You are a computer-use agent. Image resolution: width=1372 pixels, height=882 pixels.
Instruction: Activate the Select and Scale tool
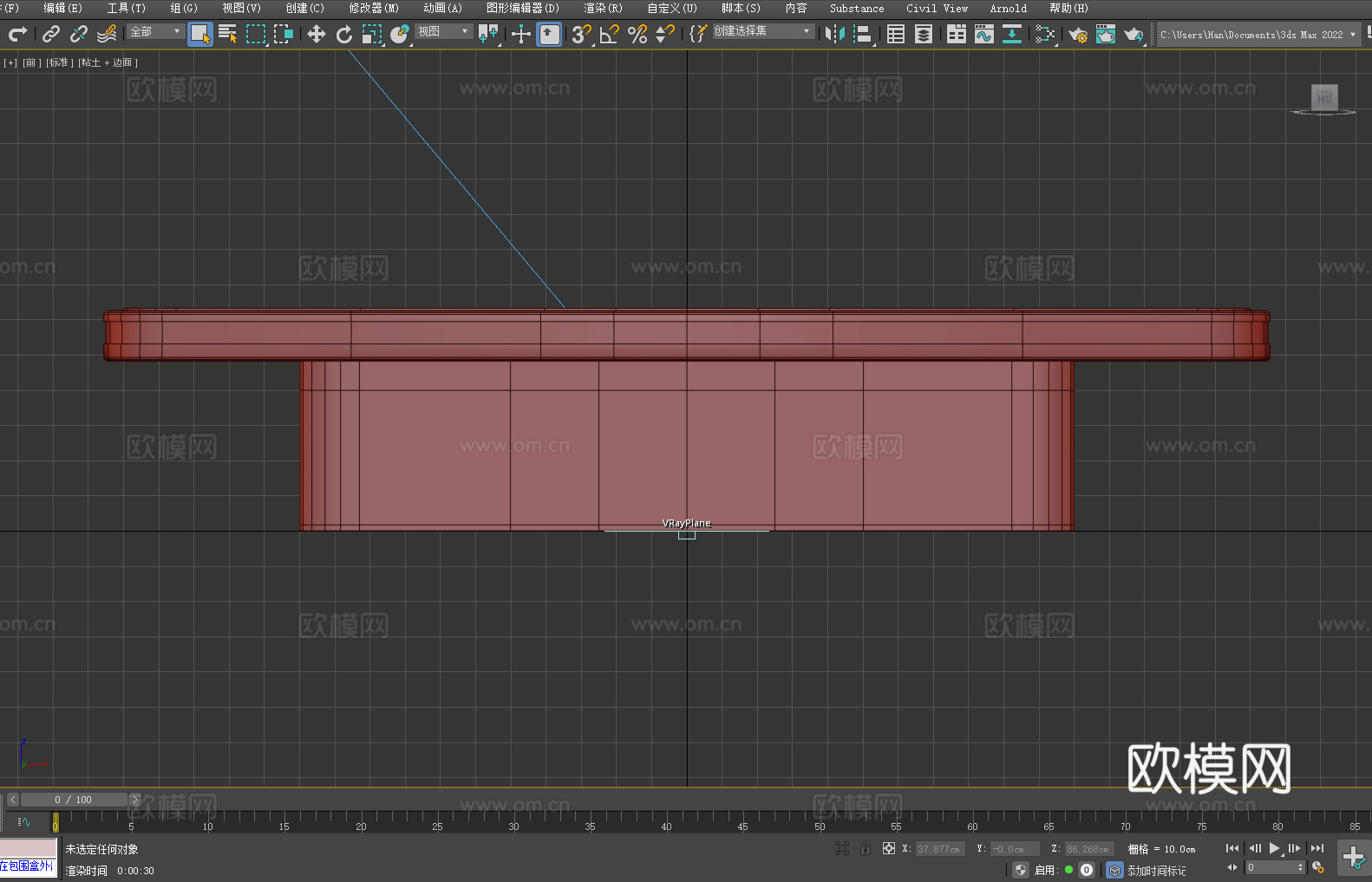click(372, 34)
